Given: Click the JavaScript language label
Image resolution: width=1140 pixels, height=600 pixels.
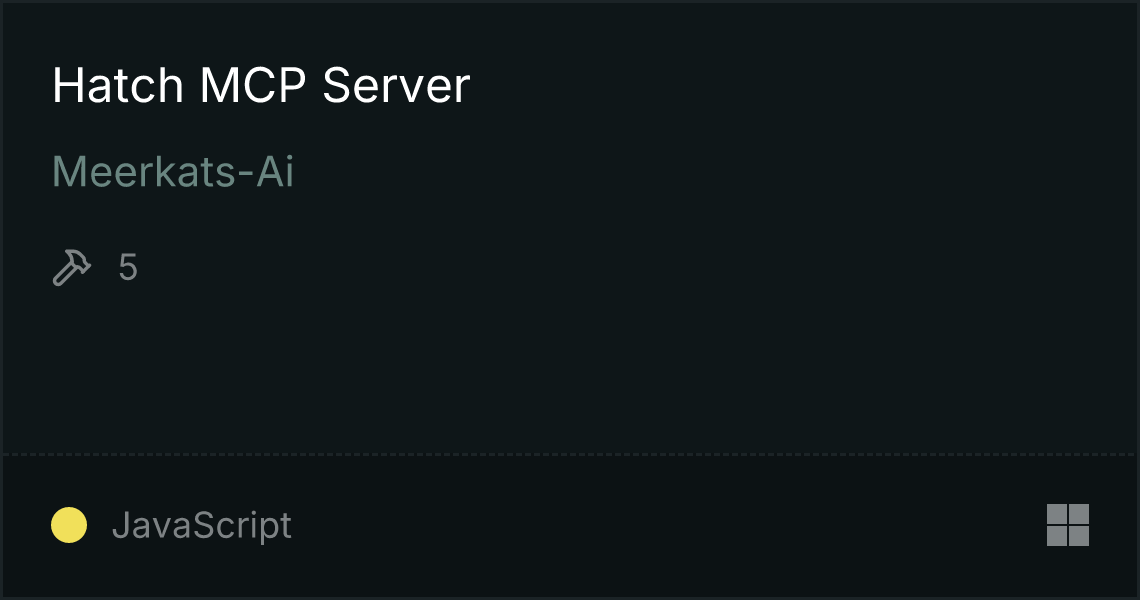Looking at the screenshot, I should (202, 525).
